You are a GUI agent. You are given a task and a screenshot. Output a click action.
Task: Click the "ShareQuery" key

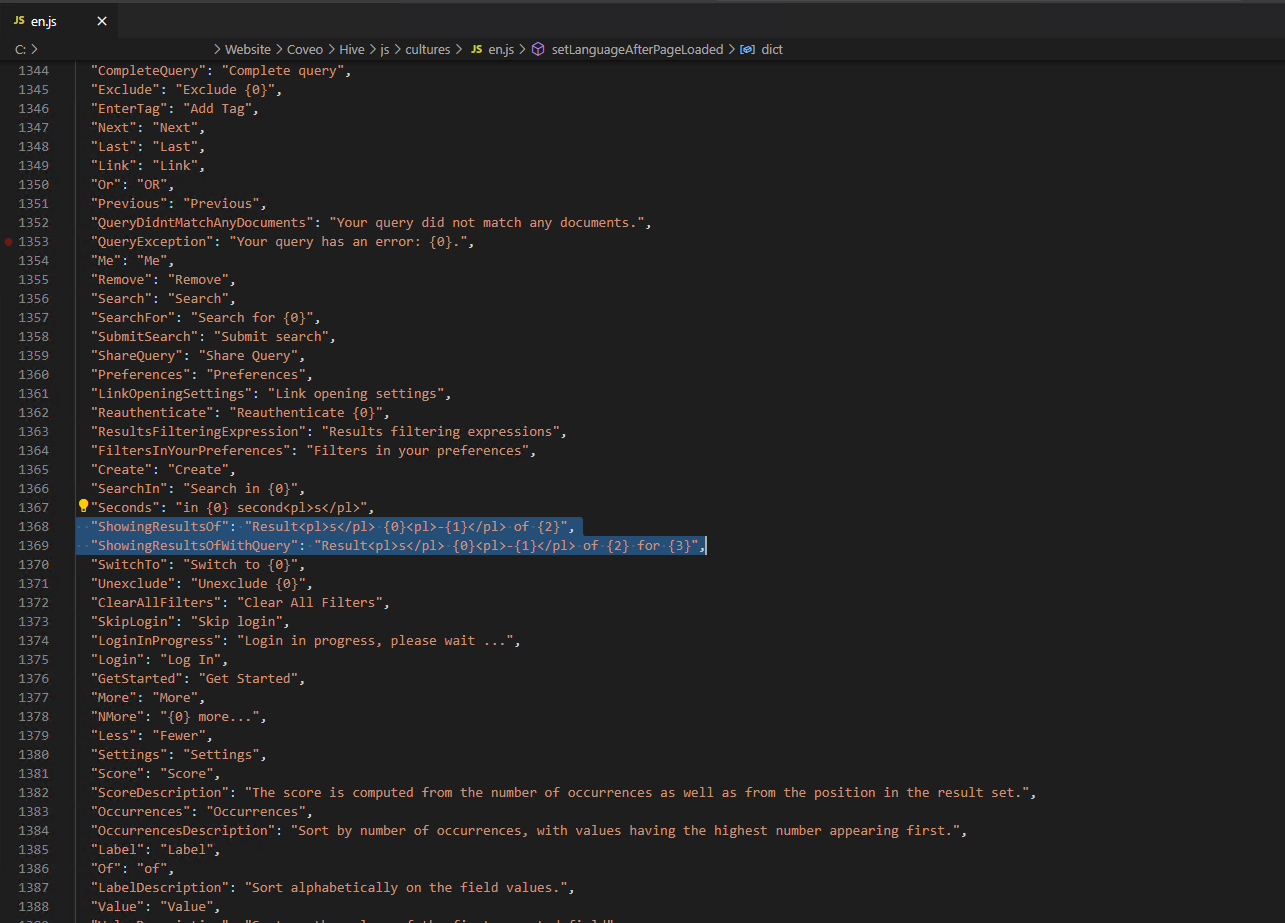138,356
